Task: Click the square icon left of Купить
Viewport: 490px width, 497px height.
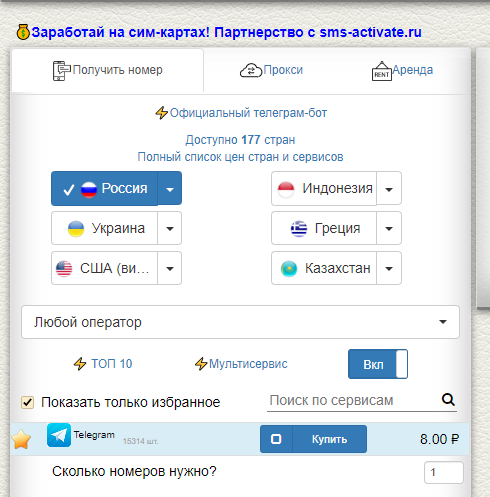Action: (x=276, y=439)
